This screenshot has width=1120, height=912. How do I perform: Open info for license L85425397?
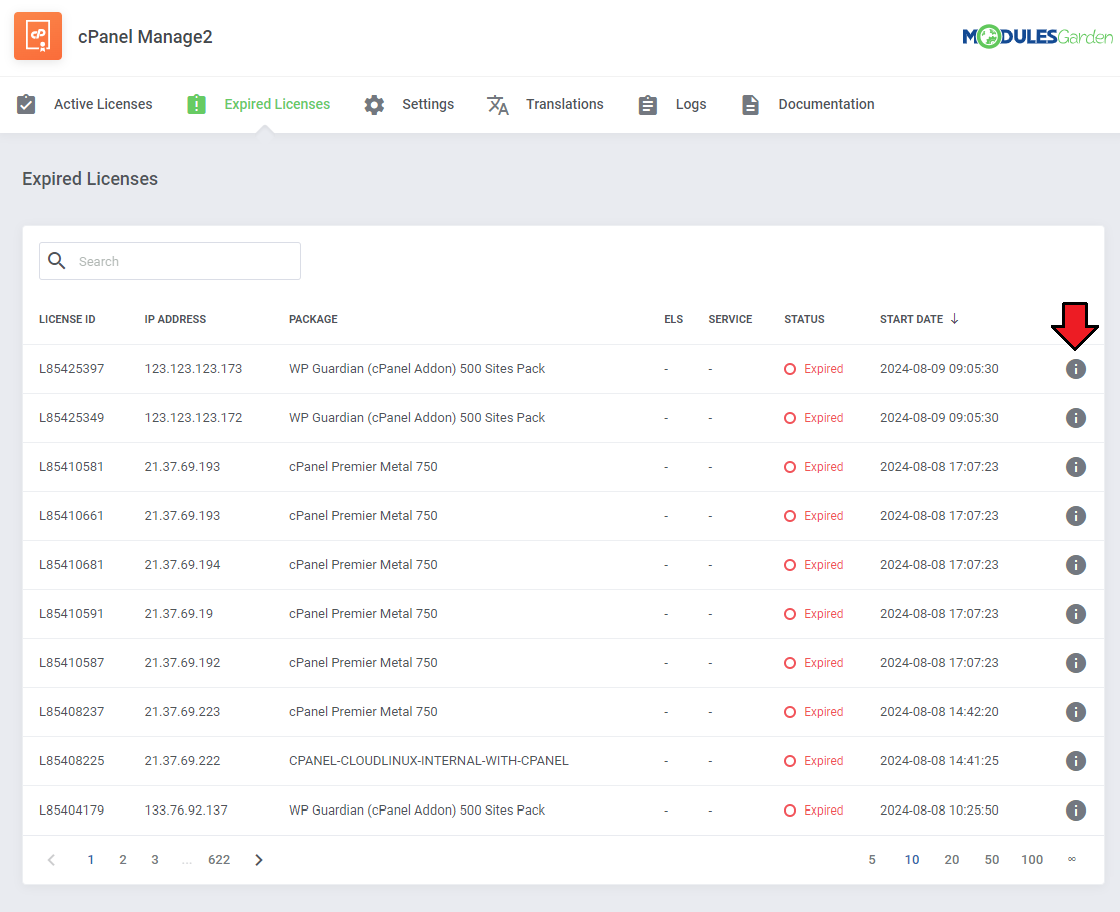1076,369
